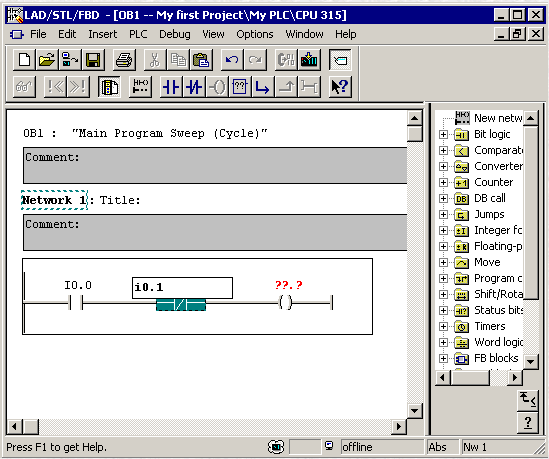Image resolution: width=549 pixels, height=459 pixels.
Task: Open the File menu
Action: coord(38,34)
